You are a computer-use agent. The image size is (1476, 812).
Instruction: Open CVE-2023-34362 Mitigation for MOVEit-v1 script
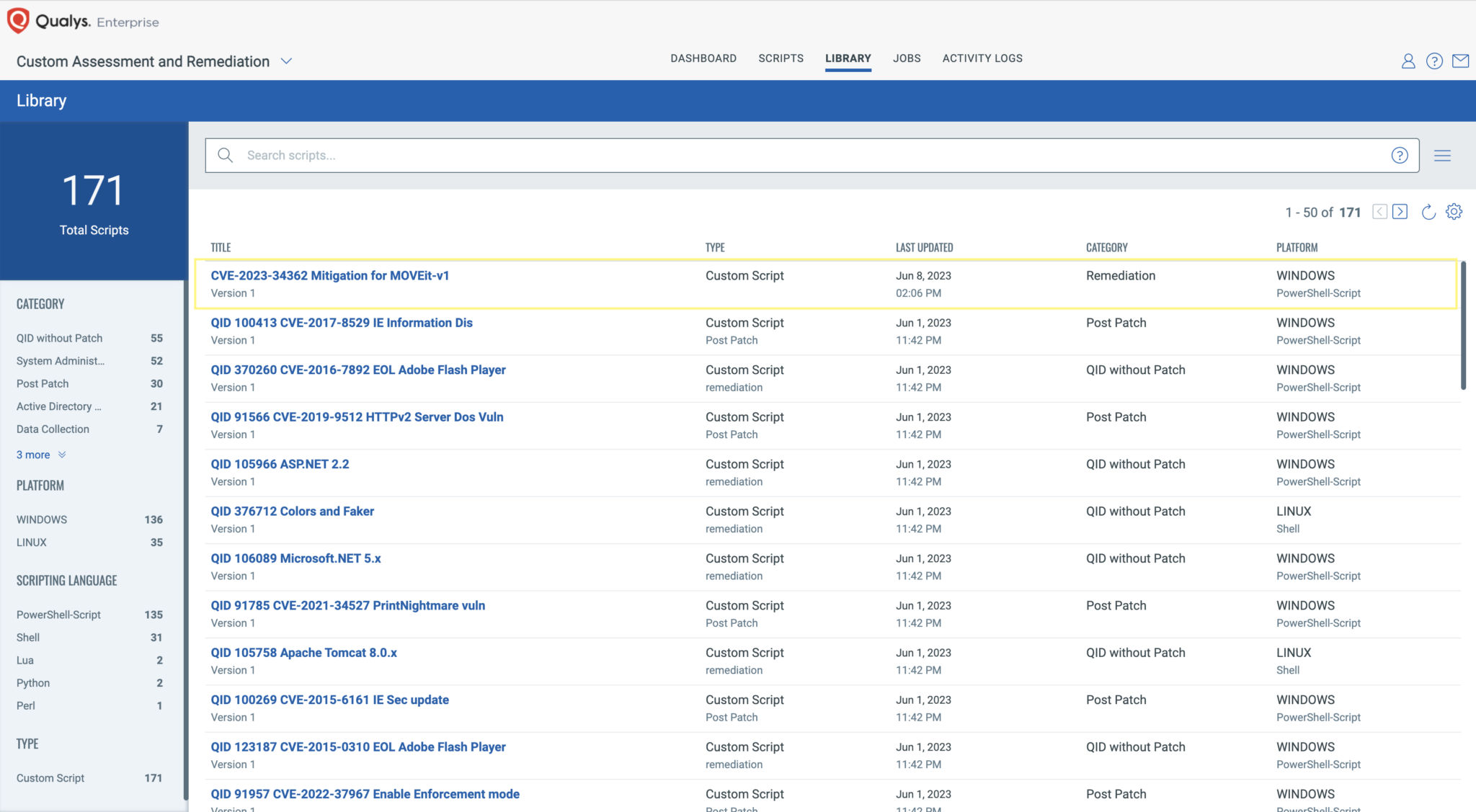point(330,275)
